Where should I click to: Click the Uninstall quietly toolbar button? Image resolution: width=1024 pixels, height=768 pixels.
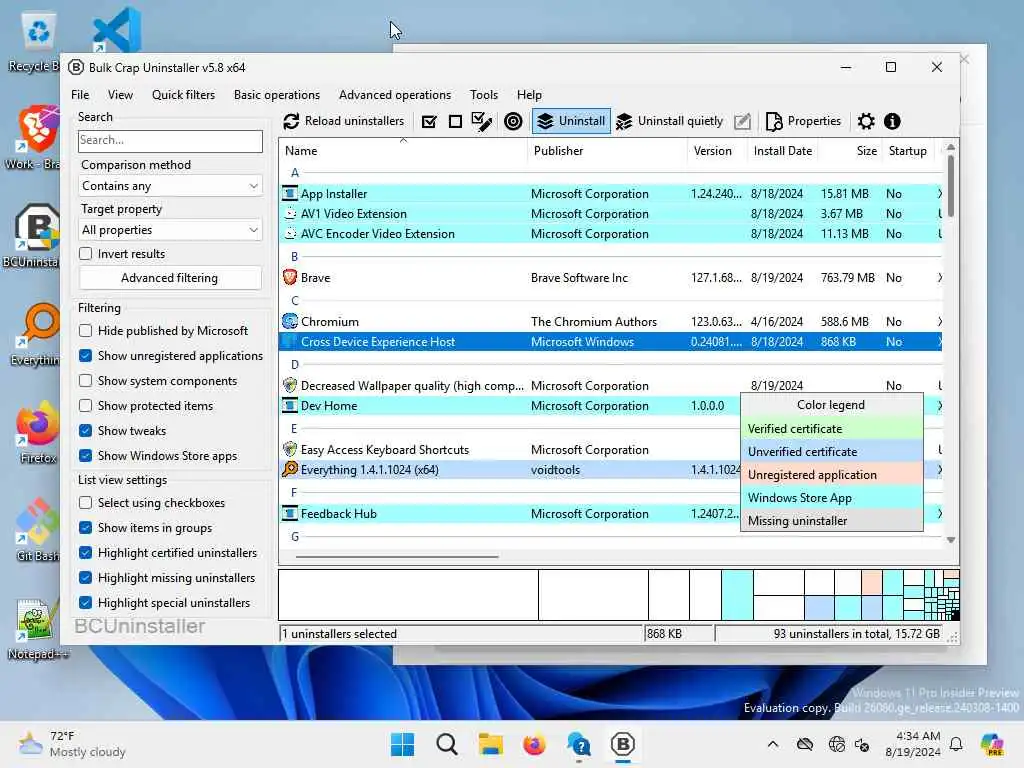point(670,121)
